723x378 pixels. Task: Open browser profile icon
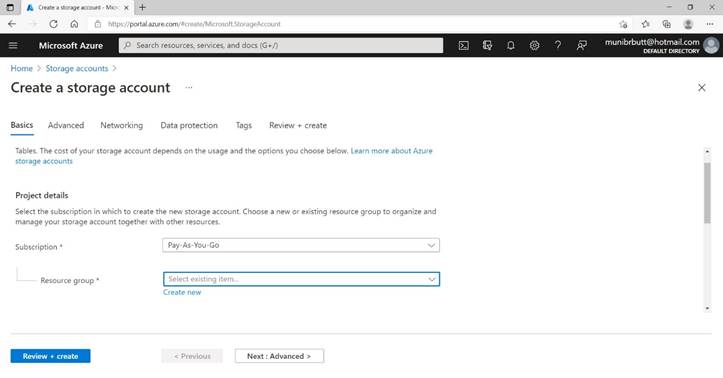[x=688, y=24]
